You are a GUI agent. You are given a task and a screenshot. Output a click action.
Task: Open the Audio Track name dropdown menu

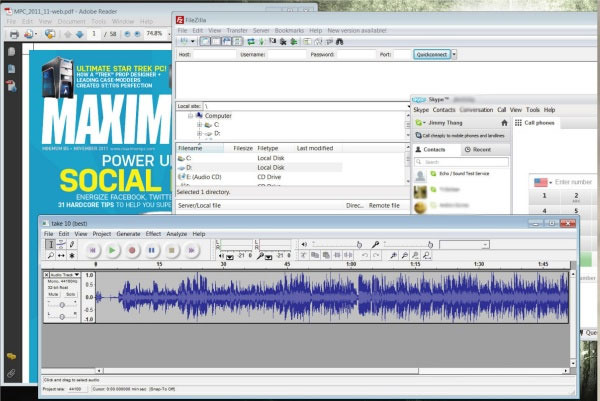66,275
